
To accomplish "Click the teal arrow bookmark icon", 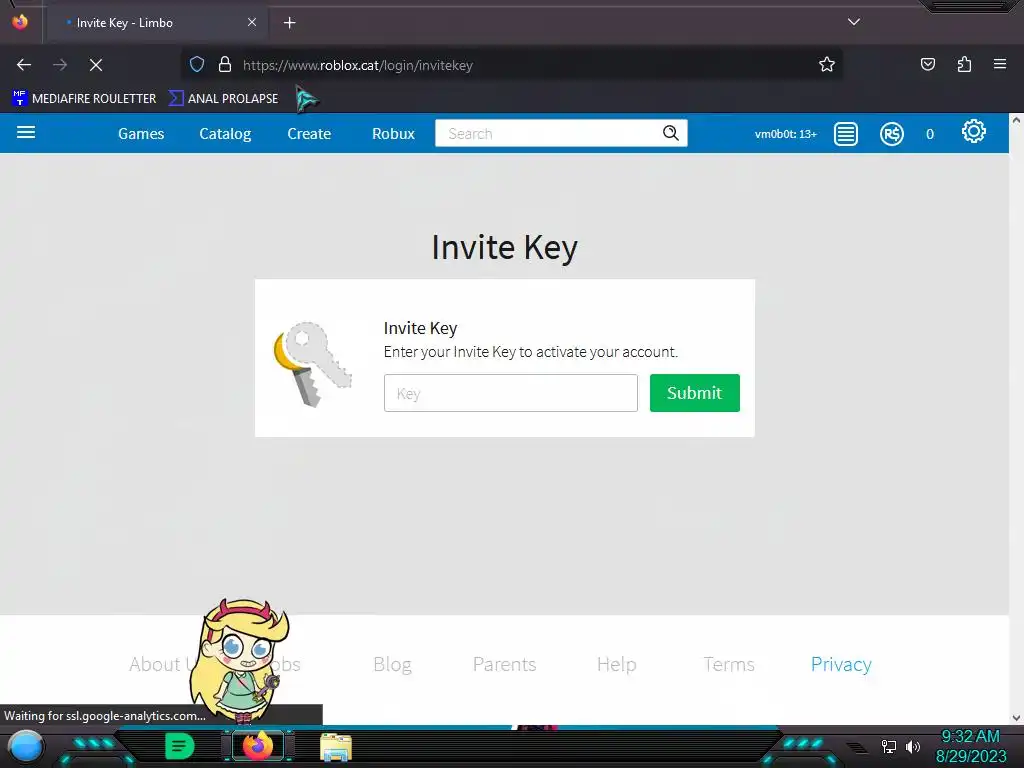I will [306, 99].
